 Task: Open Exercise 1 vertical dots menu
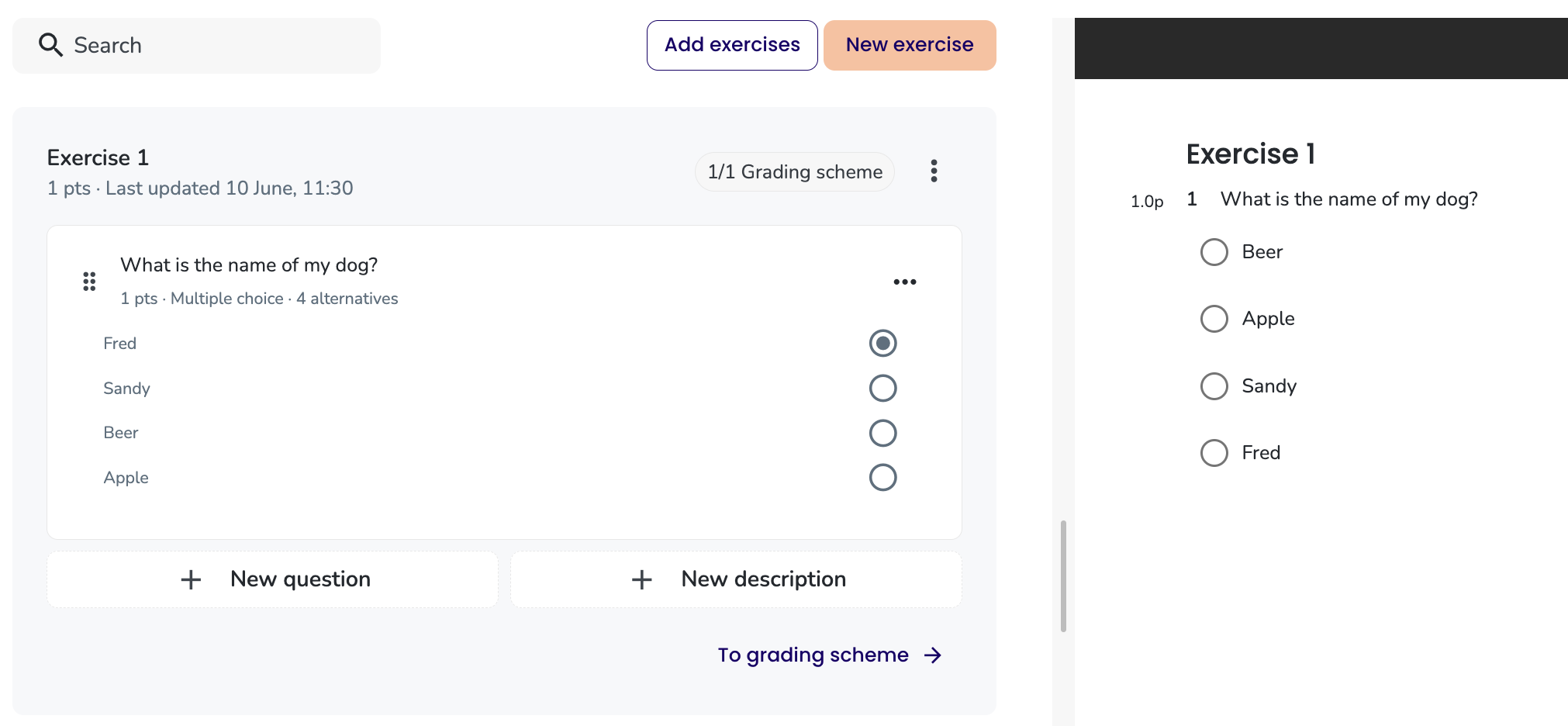click(934, 171)
